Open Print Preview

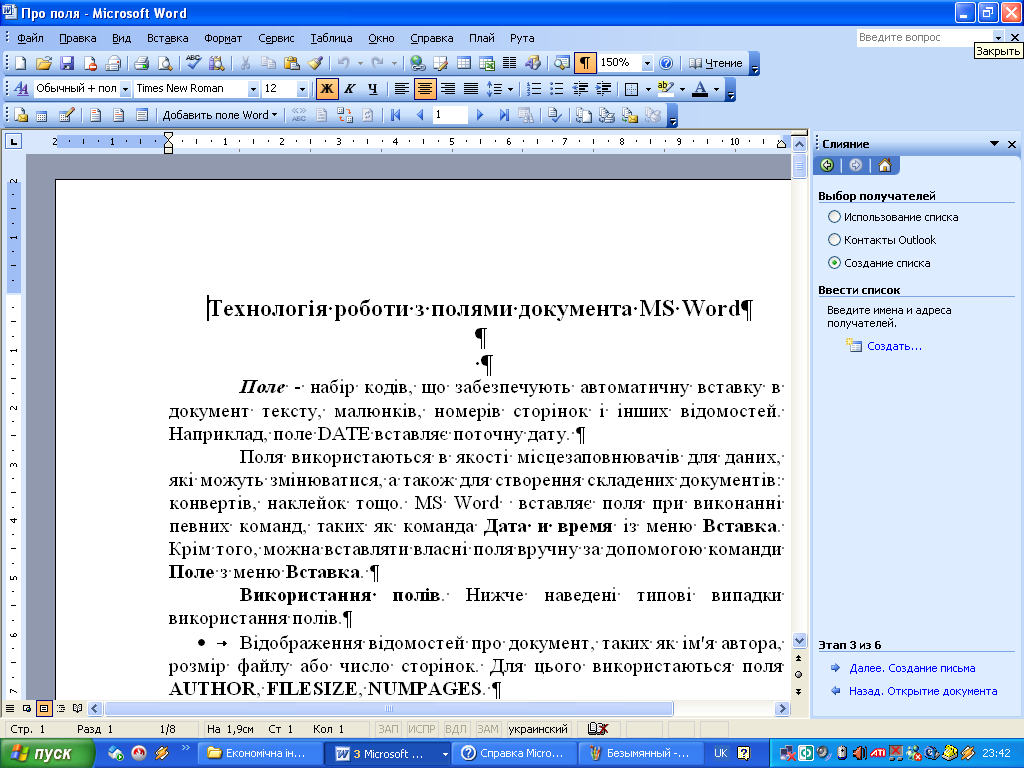pos(165,63)
